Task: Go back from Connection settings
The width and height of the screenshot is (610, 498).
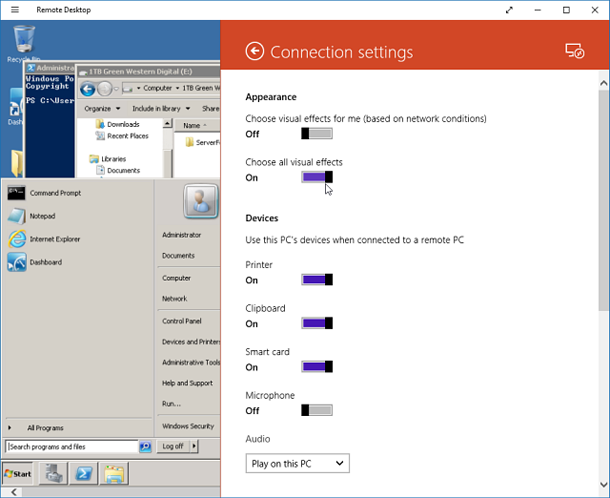Action: click(255, 51)
